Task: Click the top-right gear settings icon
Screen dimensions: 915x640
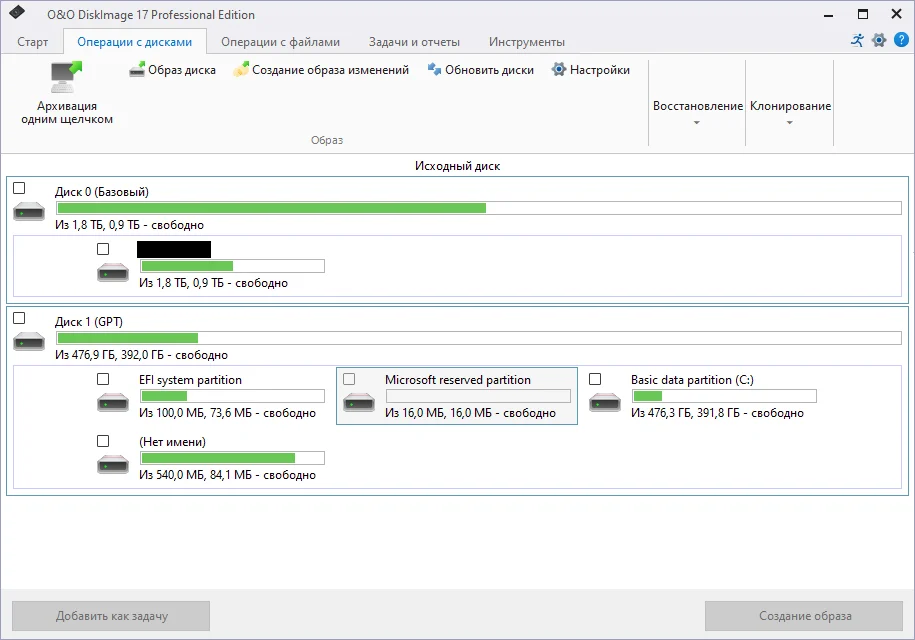Action: tap(879, 40)
